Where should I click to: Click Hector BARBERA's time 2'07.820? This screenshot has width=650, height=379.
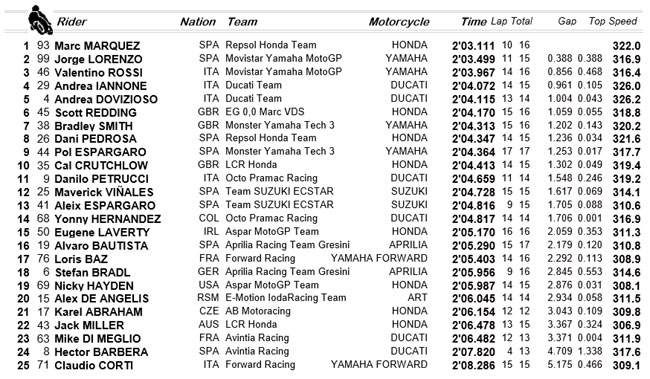pos(473,352)
